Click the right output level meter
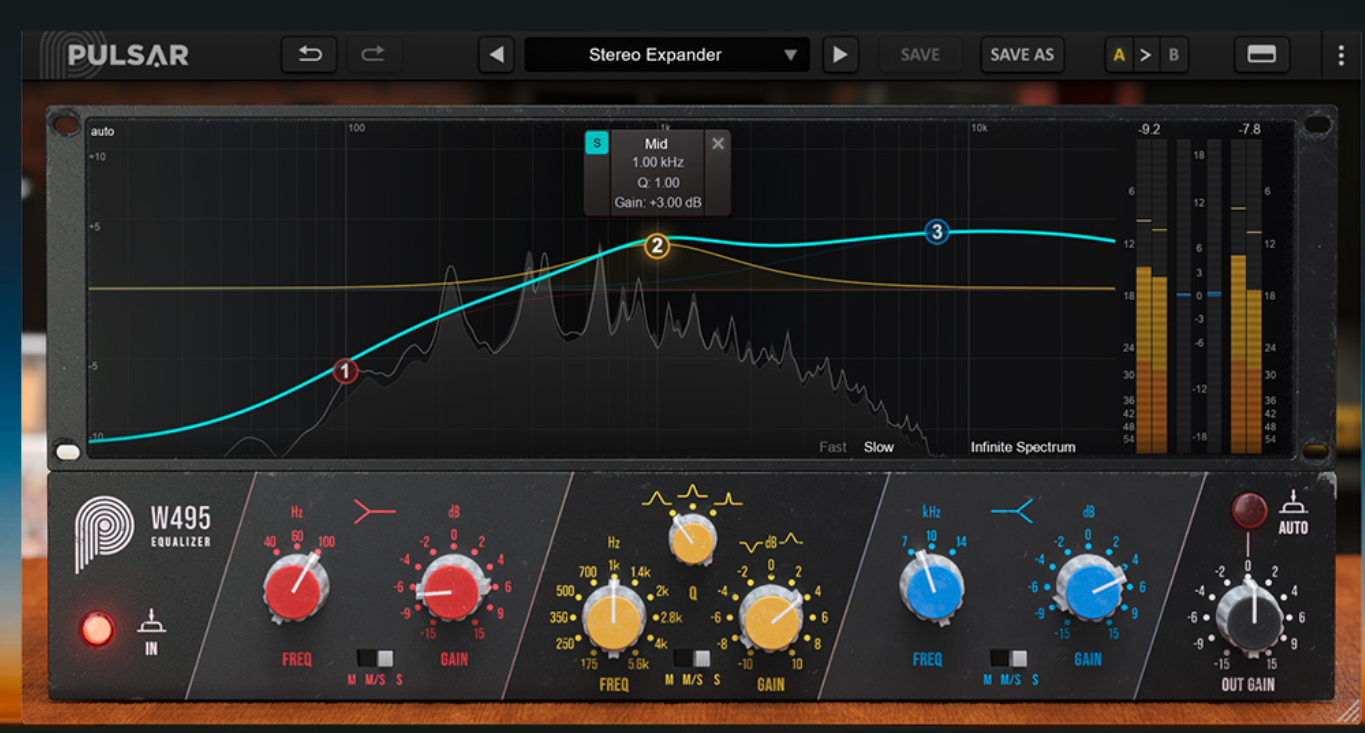 pyautogui.click(x=1246, y=296)
